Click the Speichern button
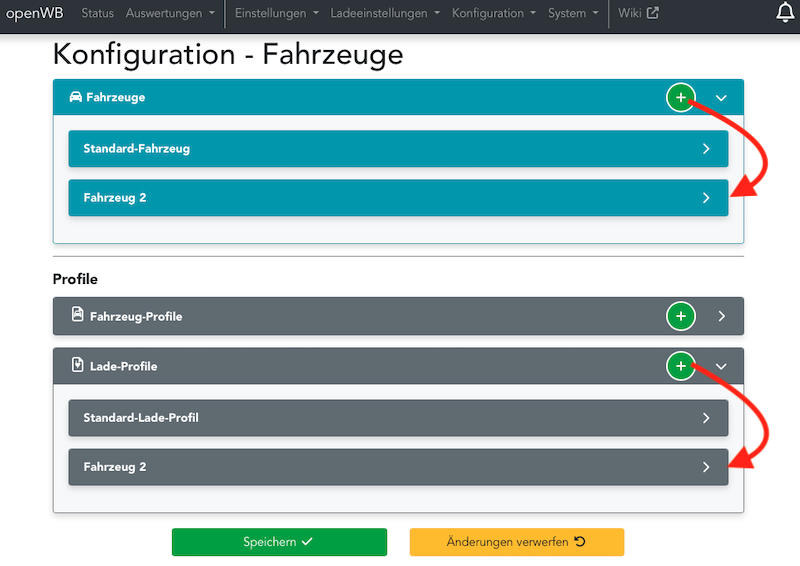The height and width of the screenshot is (566, 800). [x=279, y=542]
